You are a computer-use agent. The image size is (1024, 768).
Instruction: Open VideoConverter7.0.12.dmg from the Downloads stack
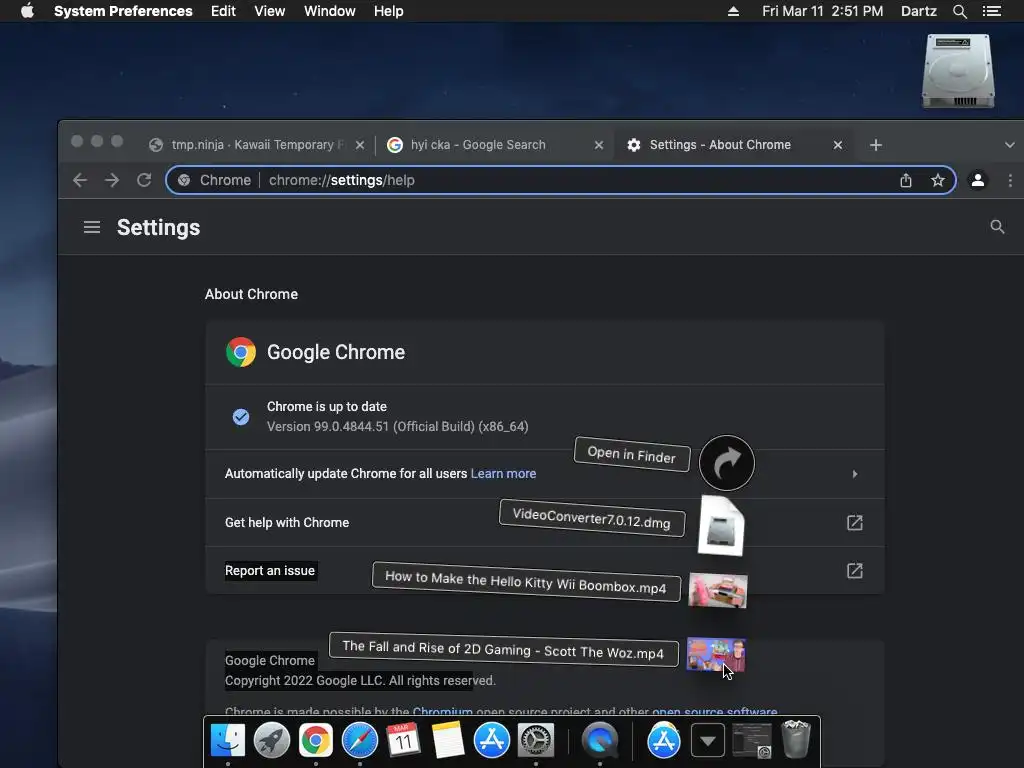pos(592,518)
